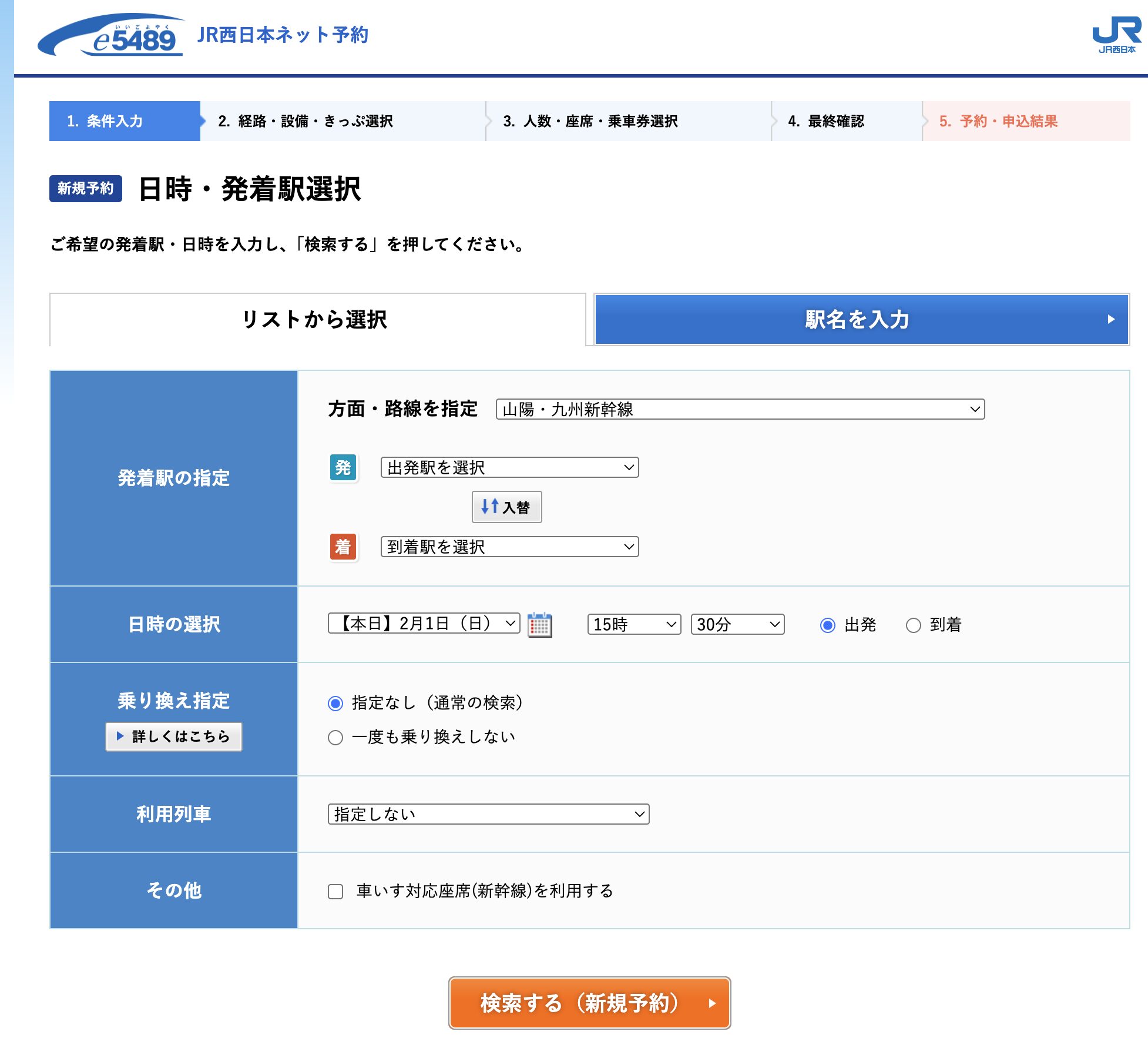The image size is (1148, 1038).
Task: Select the 到着 arrival radio button
Action: click(x=913, y=625)
